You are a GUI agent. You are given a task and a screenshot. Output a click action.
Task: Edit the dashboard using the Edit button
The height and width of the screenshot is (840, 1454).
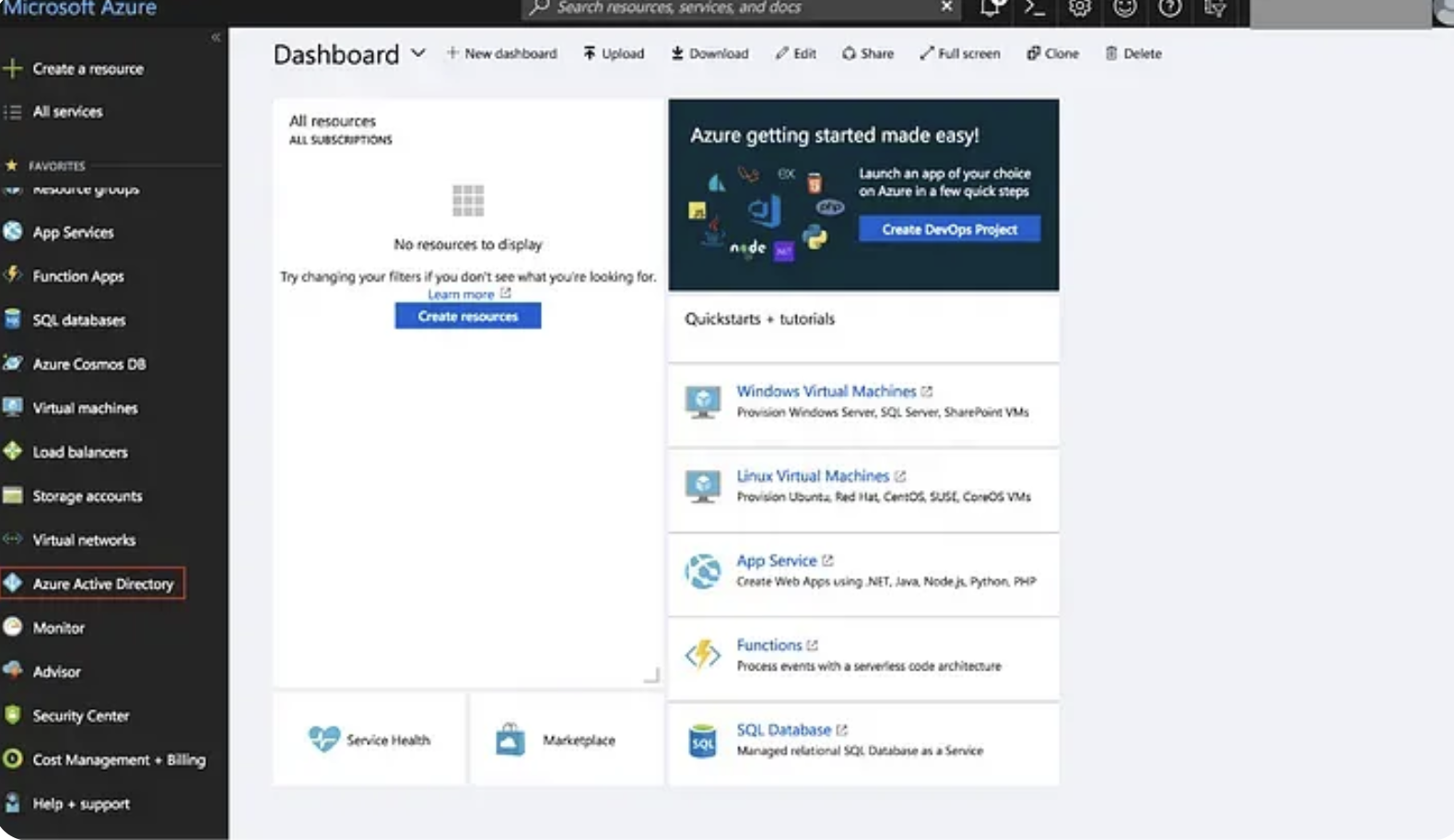tap(796, 53)
